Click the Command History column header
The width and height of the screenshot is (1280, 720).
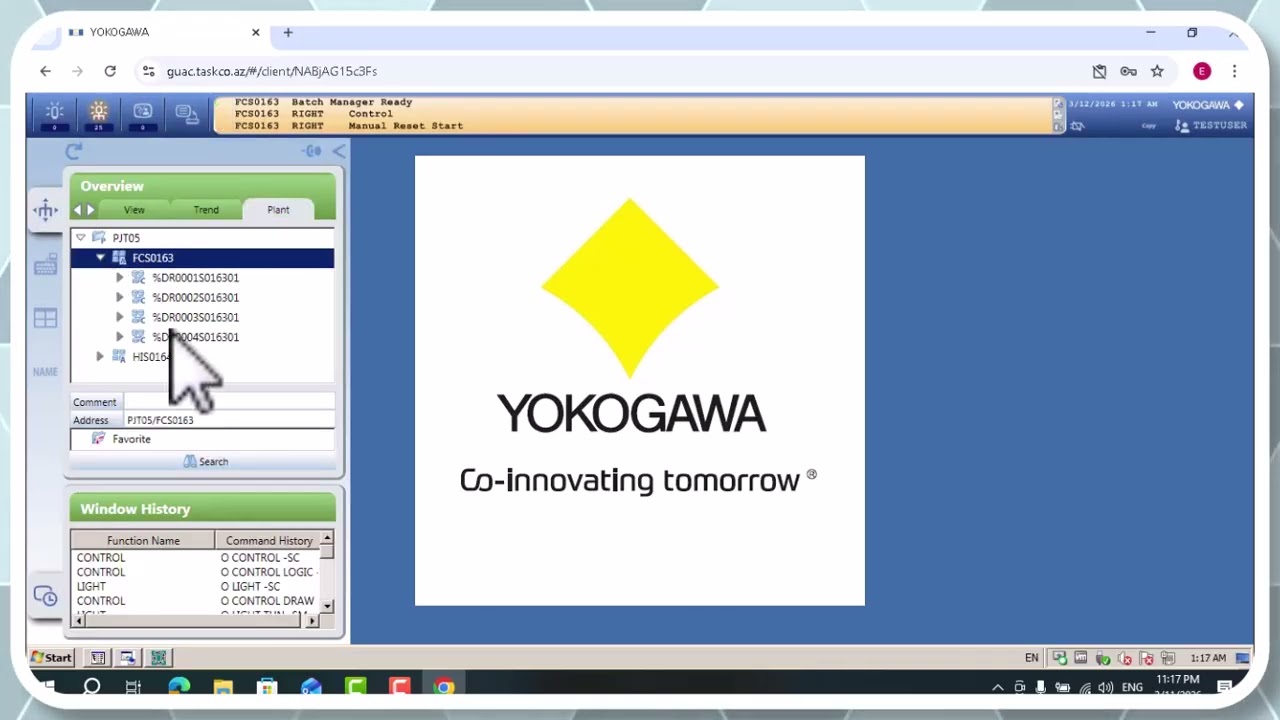pos(268,541)
